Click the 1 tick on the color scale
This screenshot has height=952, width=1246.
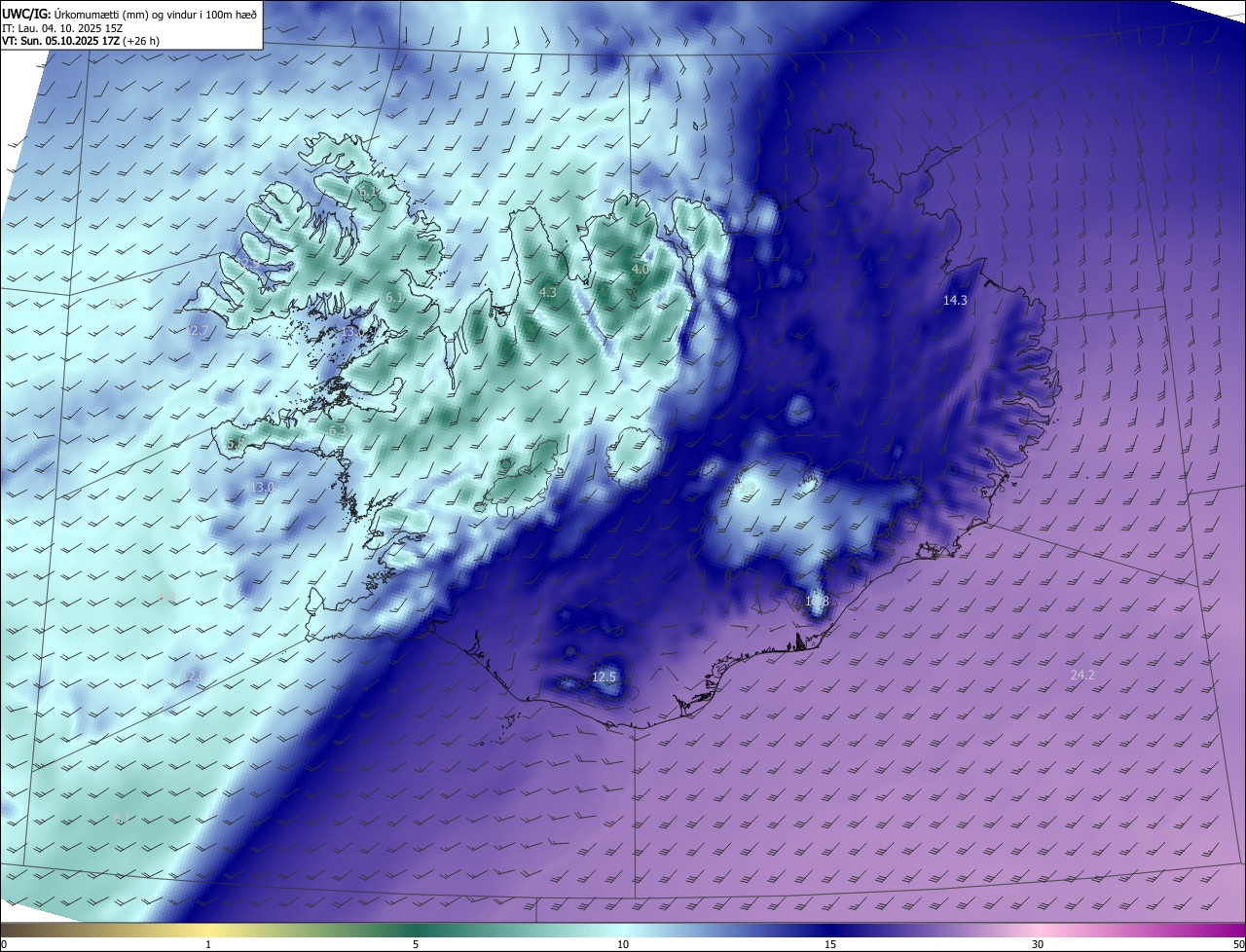pos(208,944)
